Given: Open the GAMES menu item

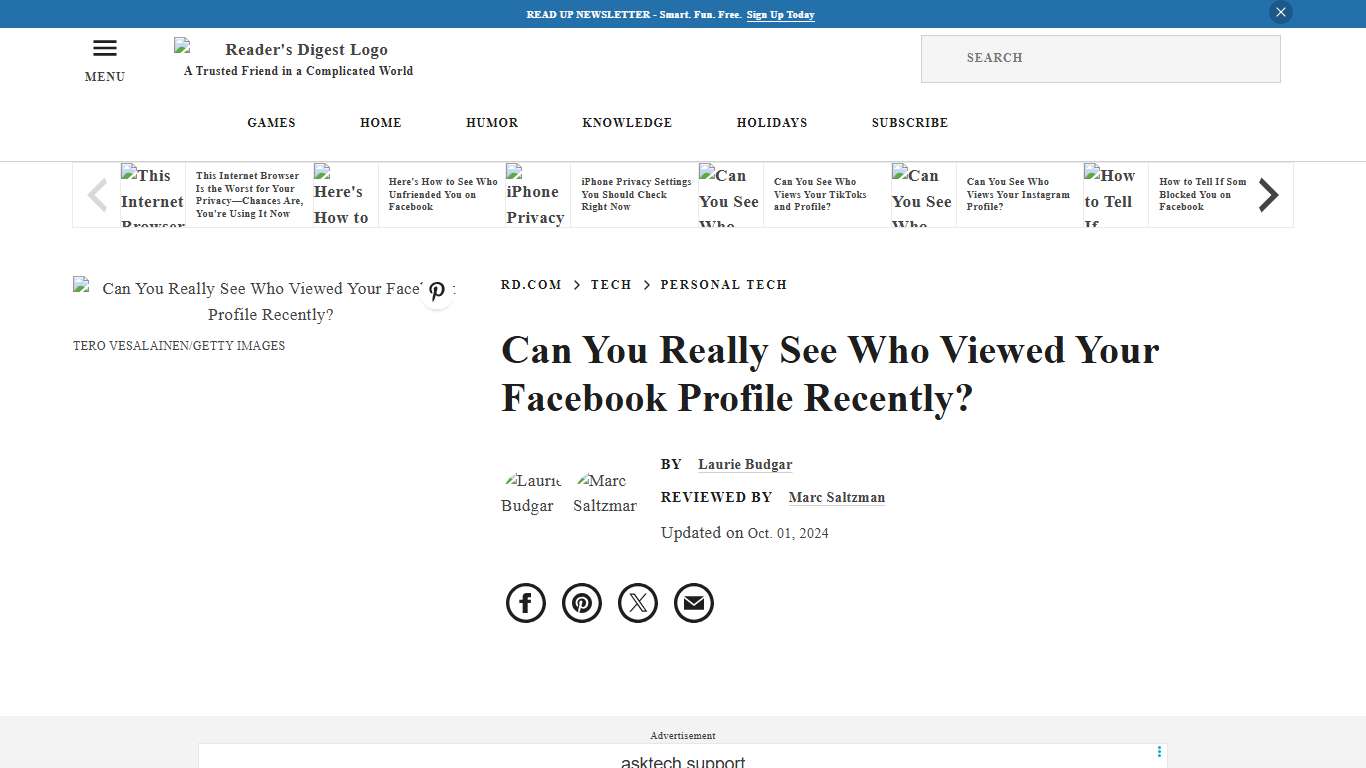Looking at the screenshot, I should 271,122.
